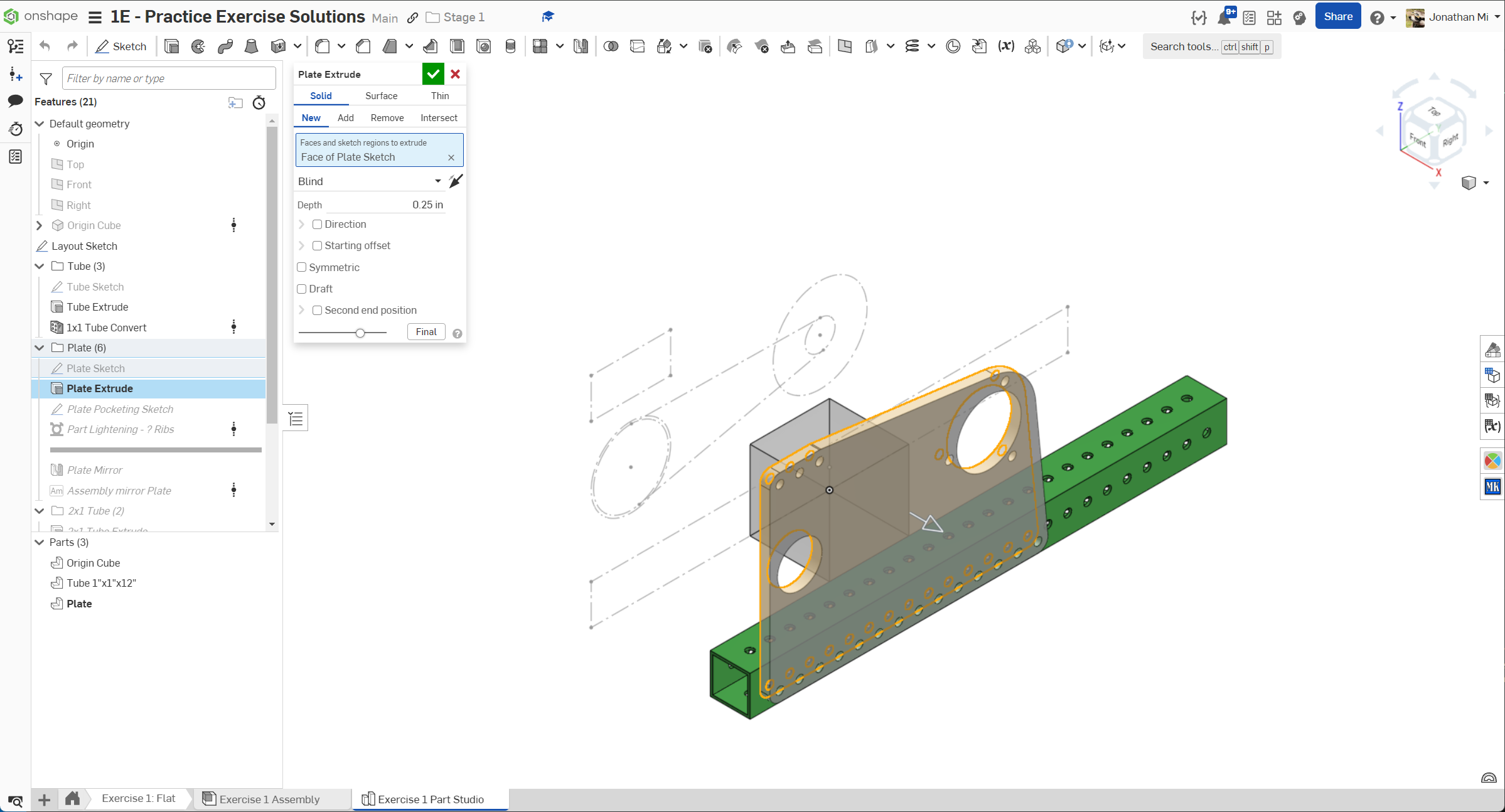
Task: Click the Boolean tool icon
Action: click(x=611, y=46)
